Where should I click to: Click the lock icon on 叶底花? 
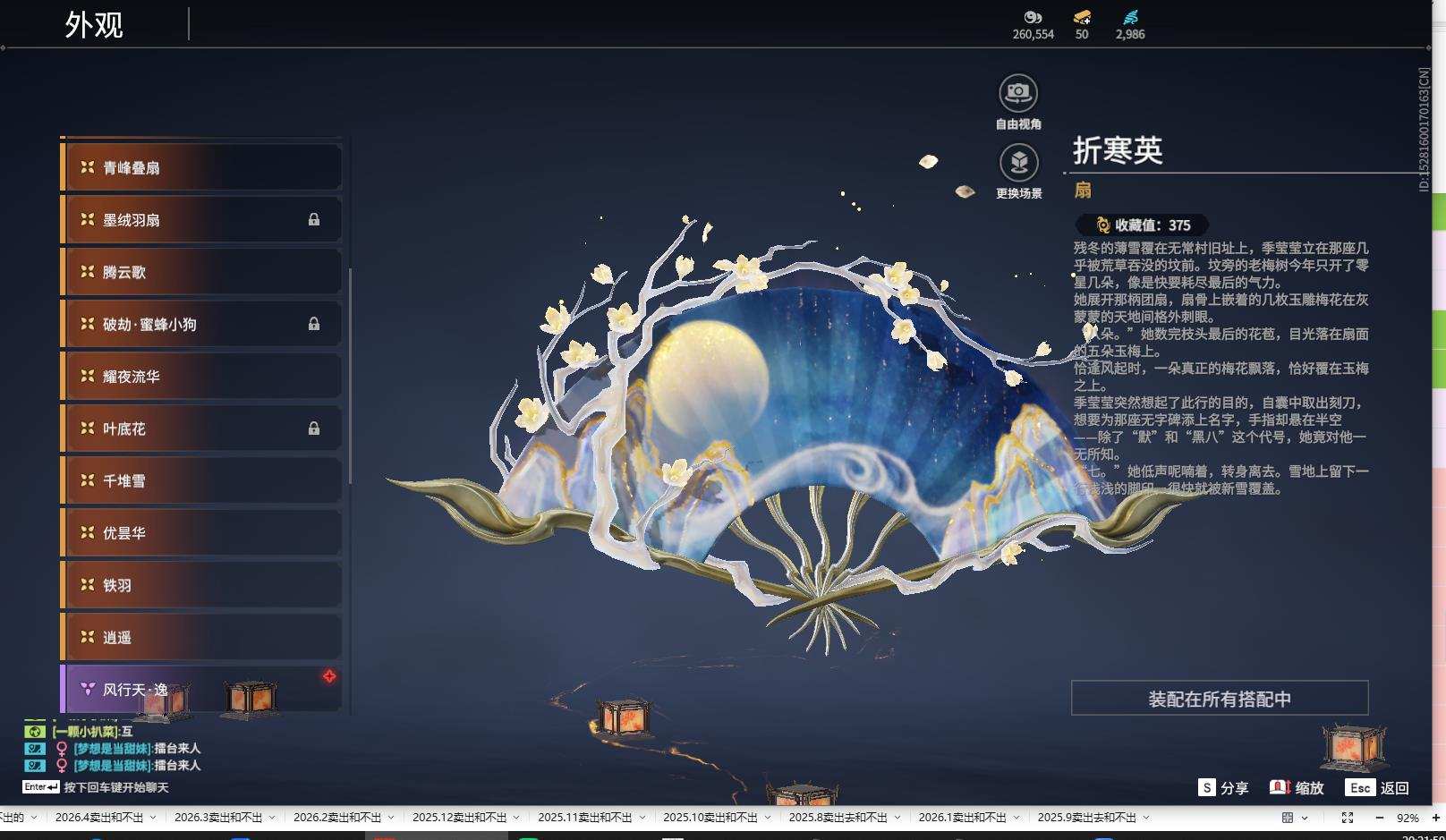pos(314,428)
